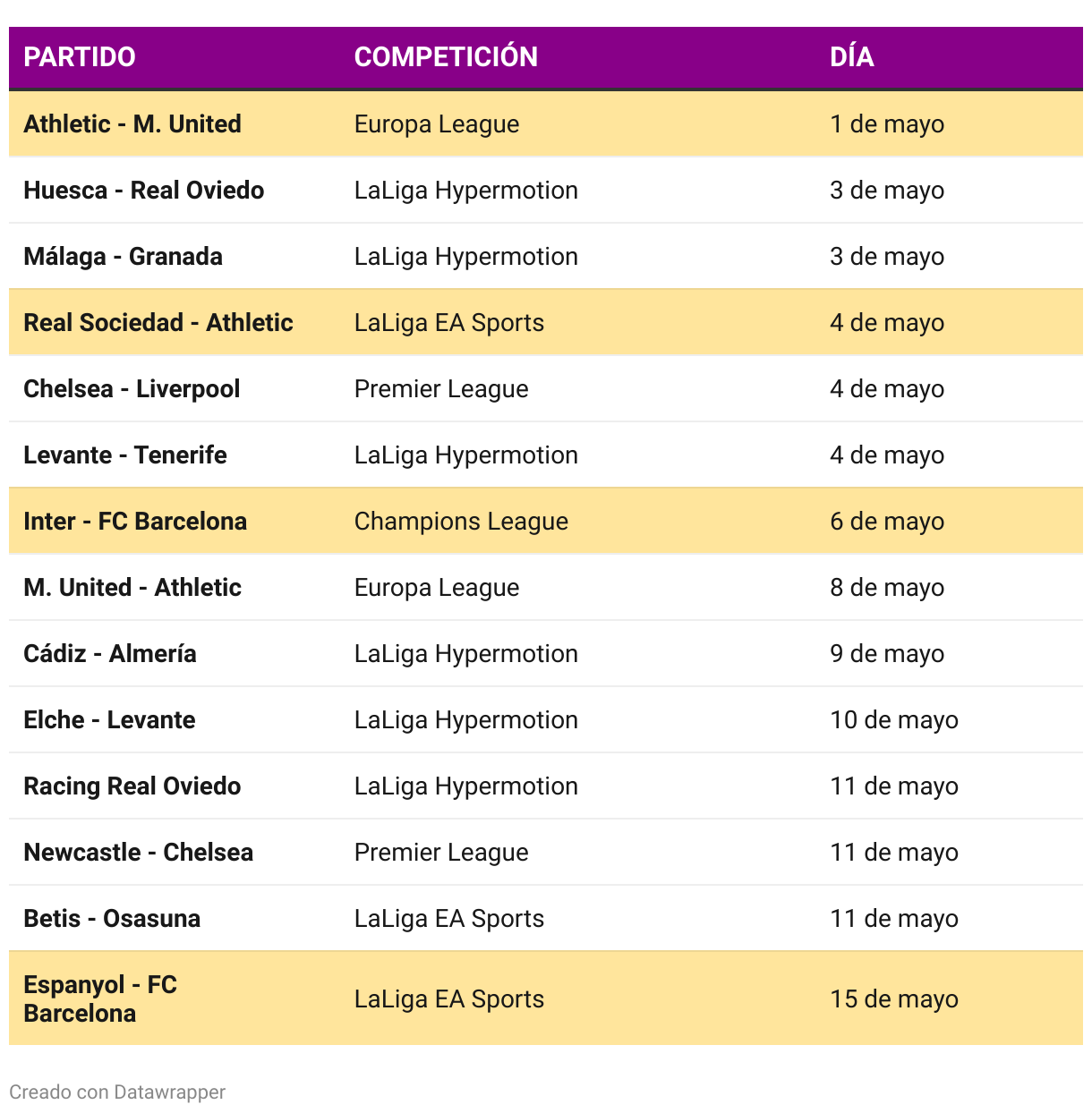This screenshot has width=1092, height=1113.
Task: Click the Cádiz - Almería match
Action: click(x=110, y=654)
